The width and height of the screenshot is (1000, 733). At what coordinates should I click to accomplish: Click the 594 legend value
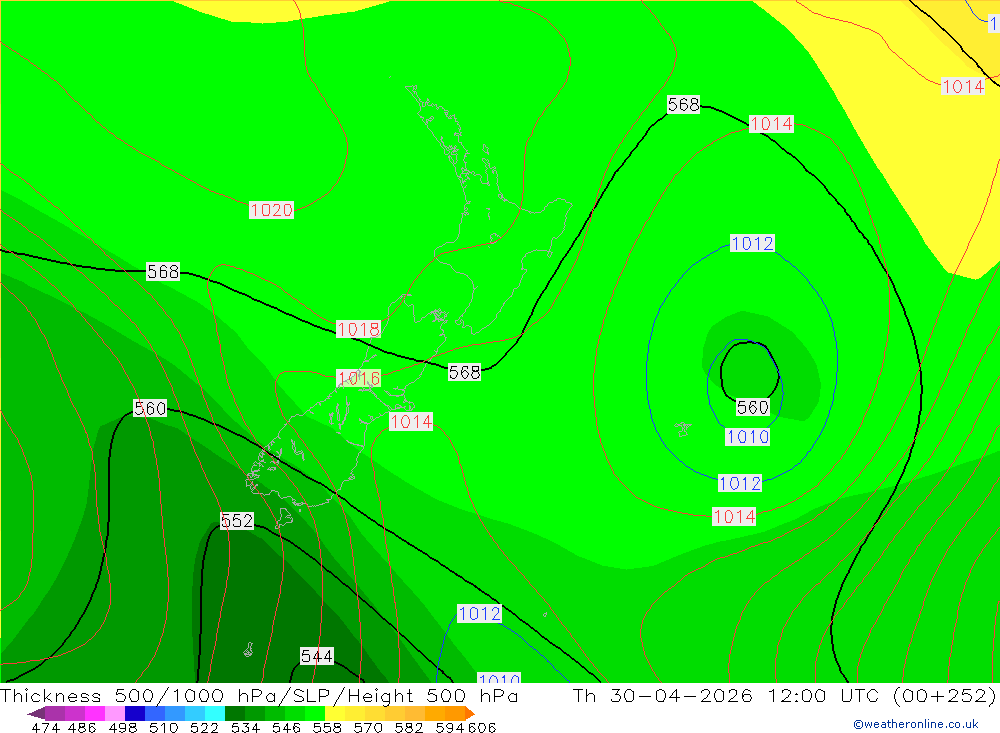[x=450, y=727]
